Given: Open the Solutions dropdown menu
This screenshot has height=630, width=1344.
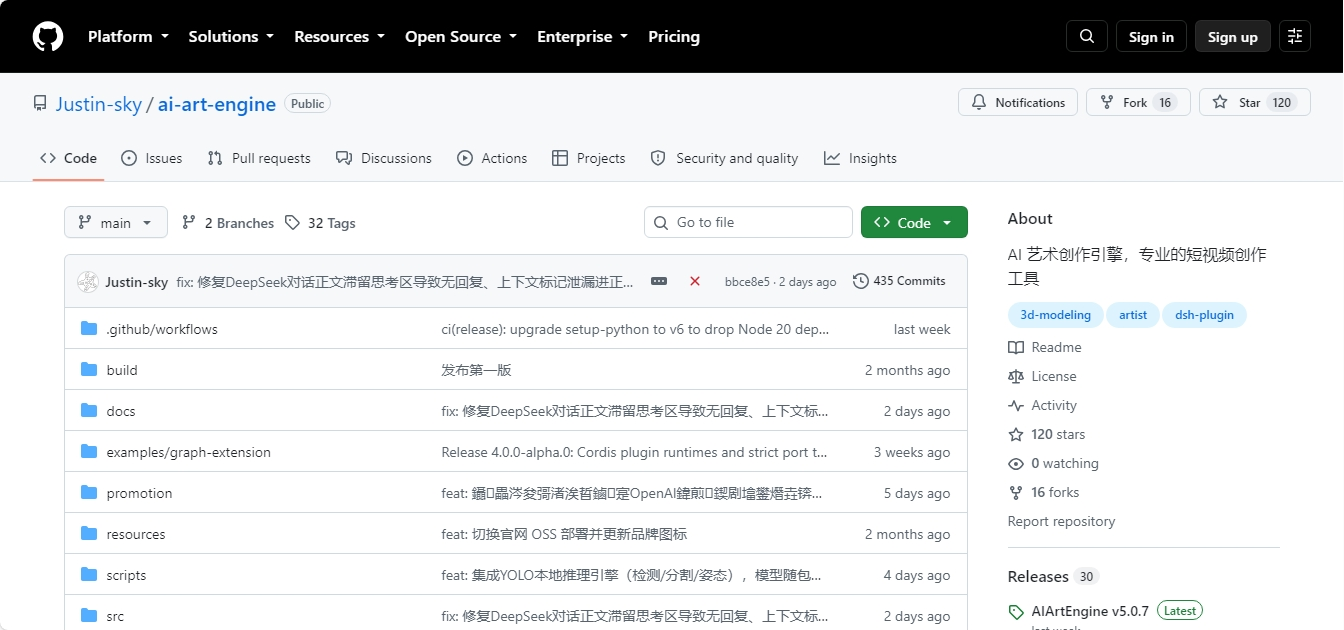Looking at the screenshot, I should click(x=231, y=37).
